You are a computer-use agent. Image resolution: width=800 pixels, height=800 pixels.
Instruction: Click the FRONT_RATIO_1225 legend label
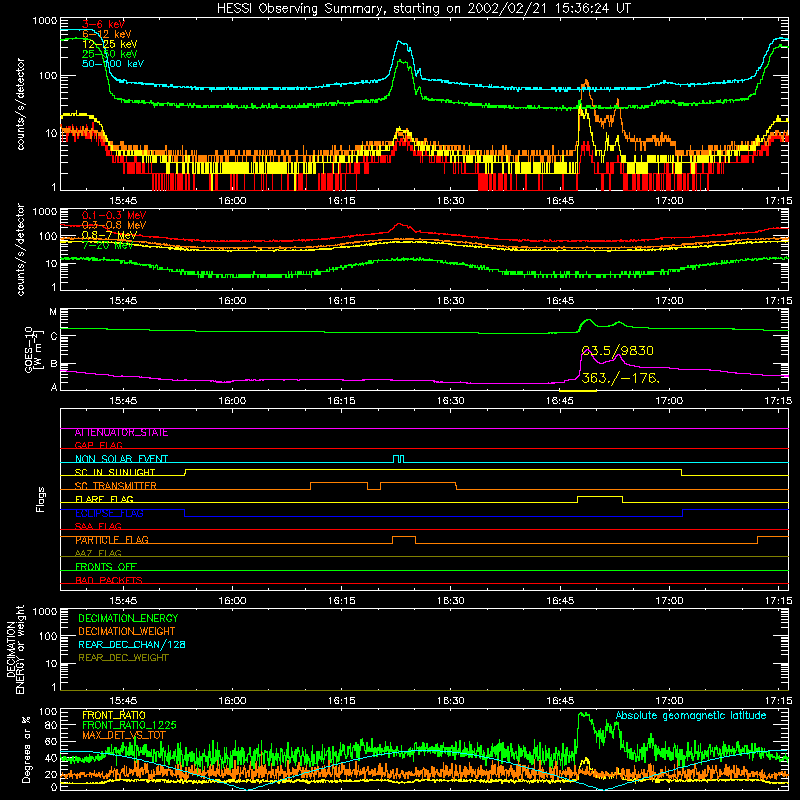click(x=129, y=725)
